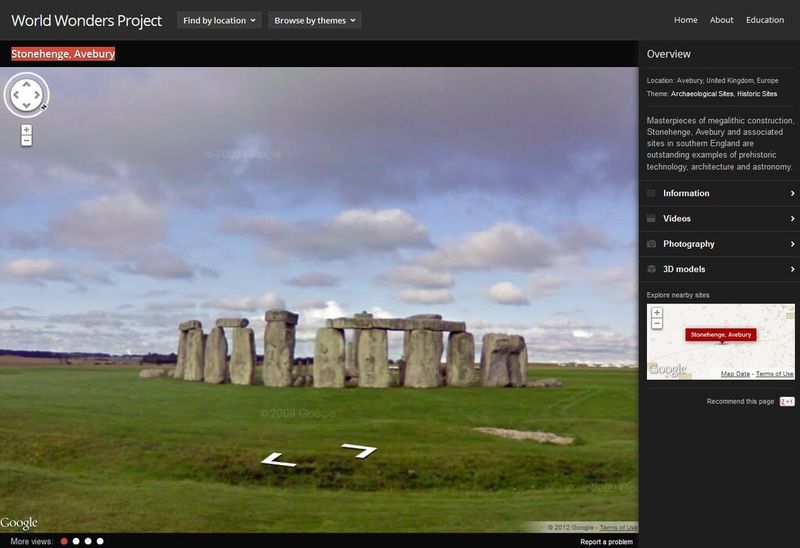This screenshot has height=548, width=800.
Task: Zoom in on the nearby sites mini map
Action: 657,312
